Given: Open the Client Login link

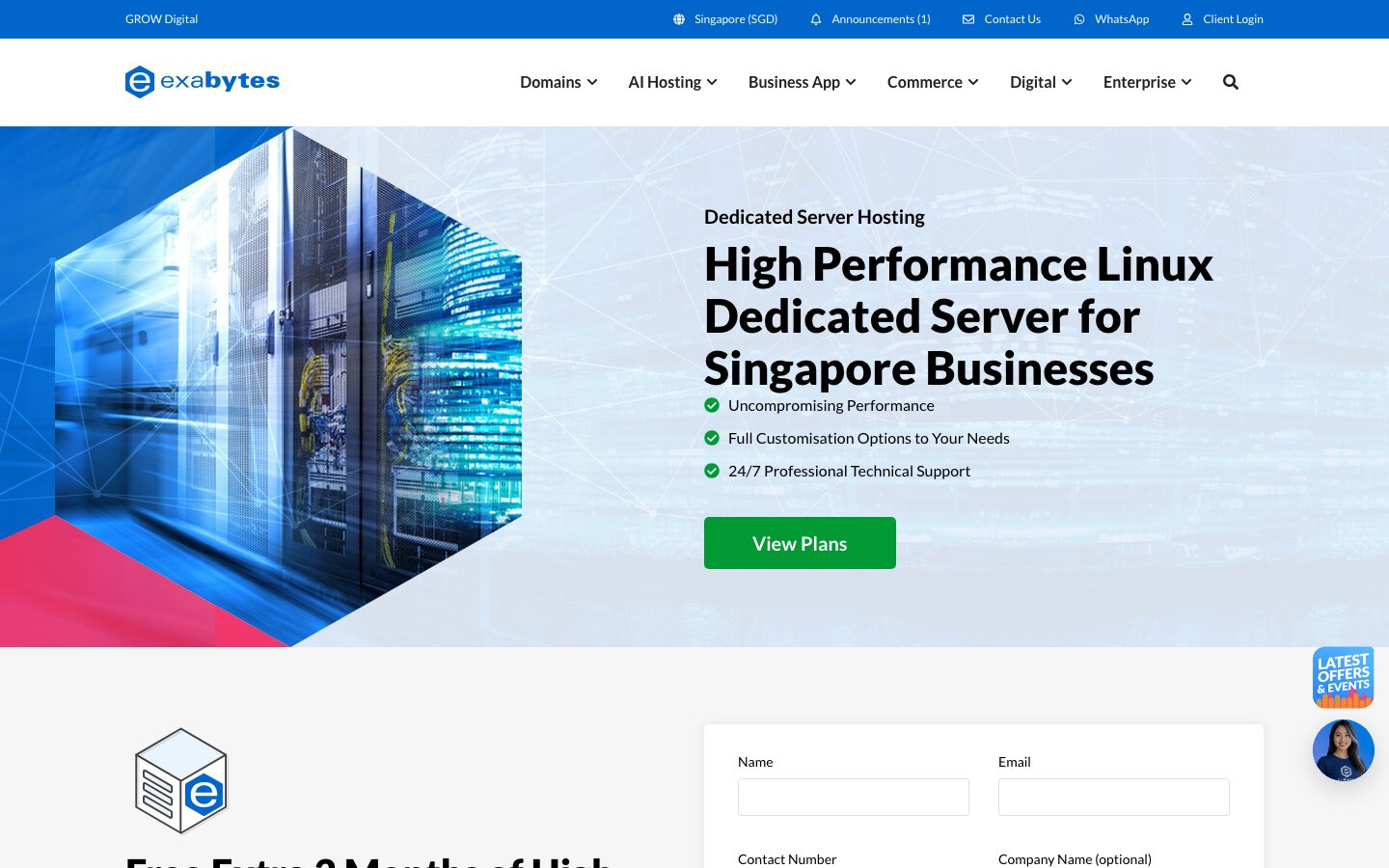Looking at the screenshot, I should click(1222, 19).
